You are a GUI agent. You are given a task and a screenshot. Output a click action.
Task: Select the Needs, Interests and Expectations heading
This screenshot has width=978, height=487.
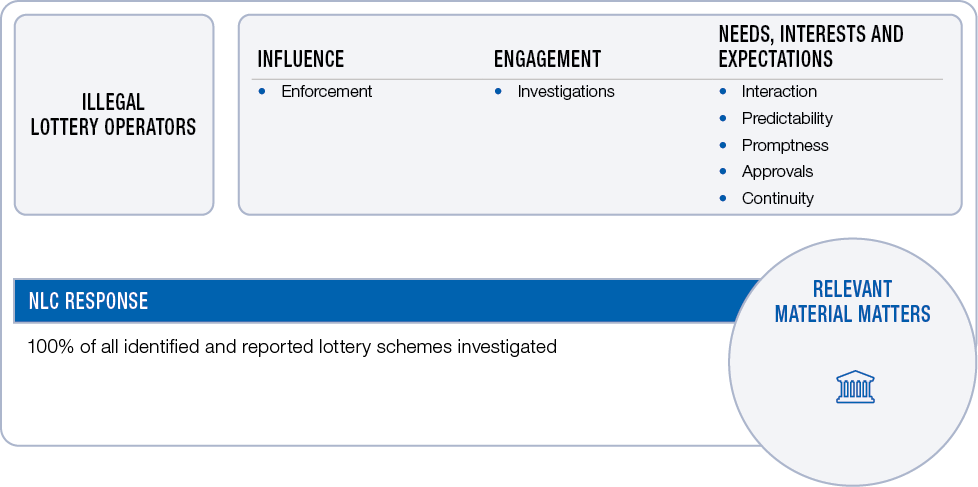coord(810,47)
